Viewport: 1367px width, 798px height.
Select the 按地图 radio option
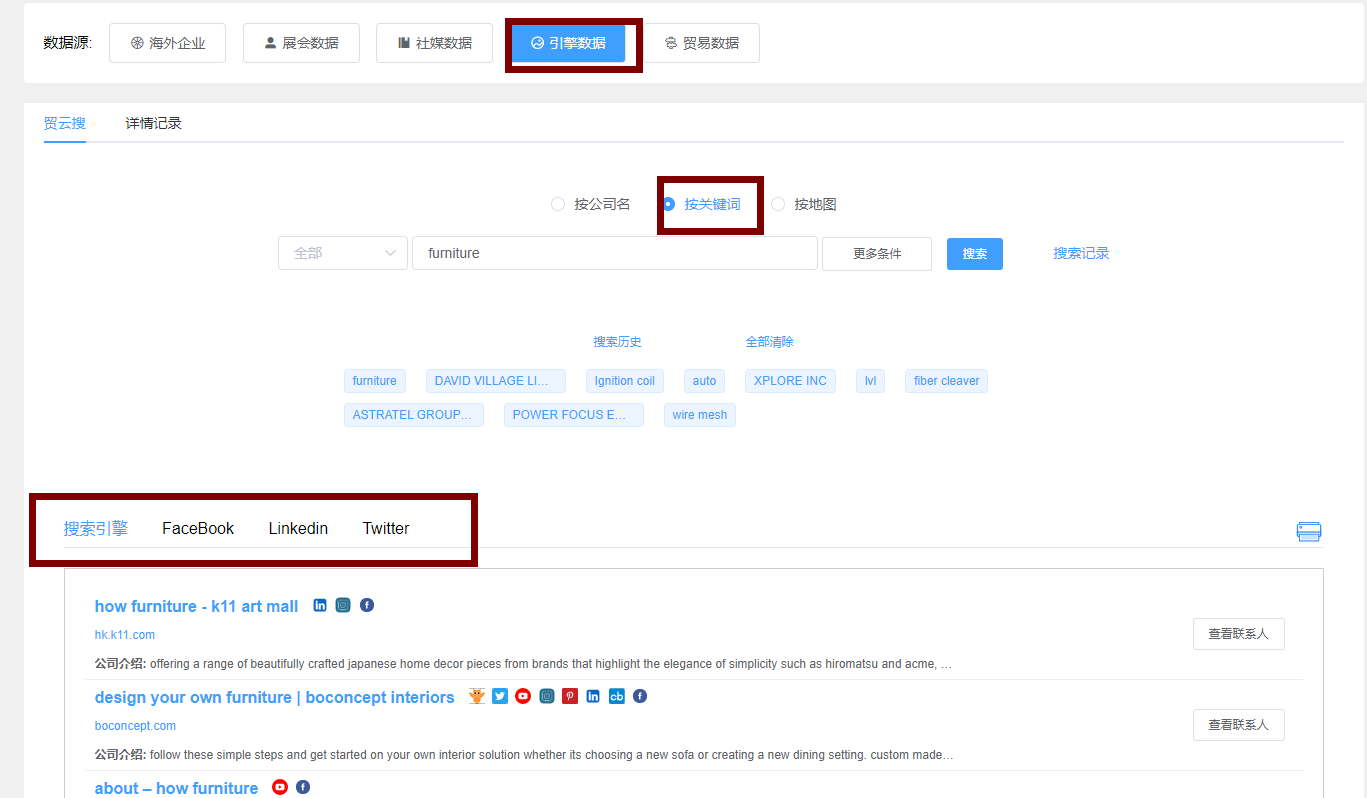804,204
